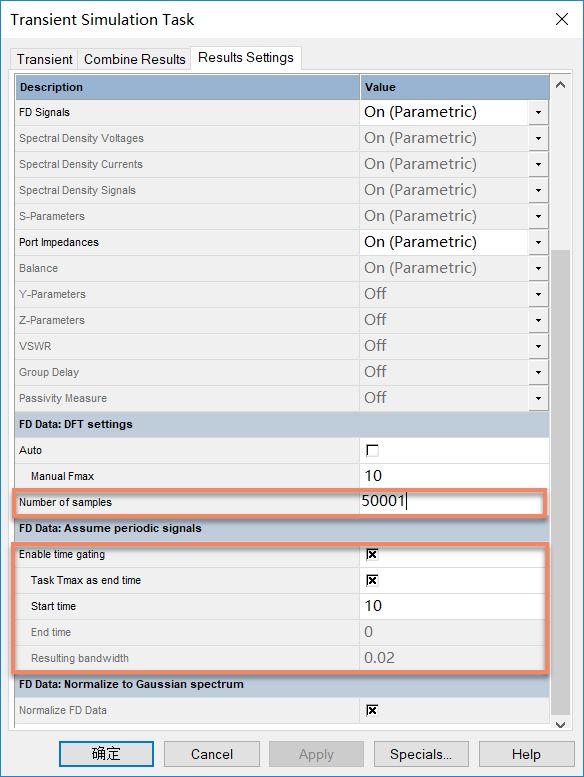The width and height of the screenshot is (584, 777).
Task: Open the Passivity Measure dropdown arrow
Action: click(x=538, y=398)
